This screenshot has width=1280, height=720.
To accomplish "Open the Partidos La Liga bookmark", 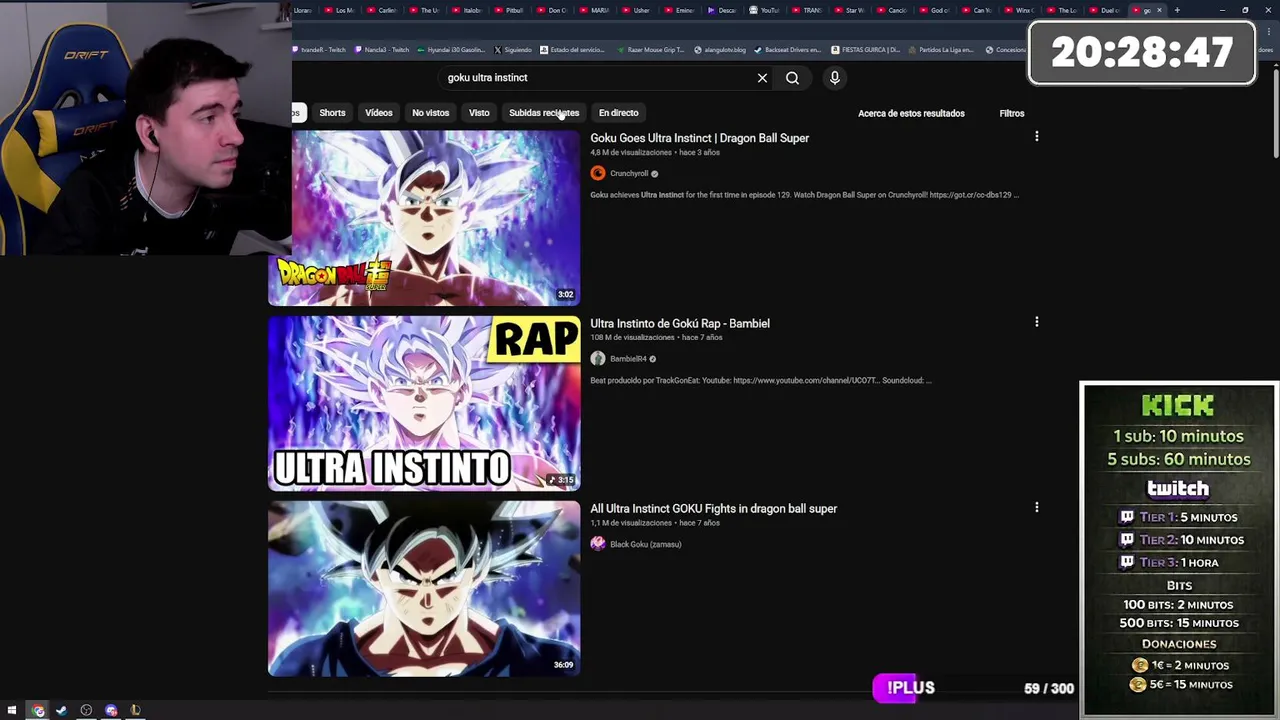I will click(x=940, y=49).
